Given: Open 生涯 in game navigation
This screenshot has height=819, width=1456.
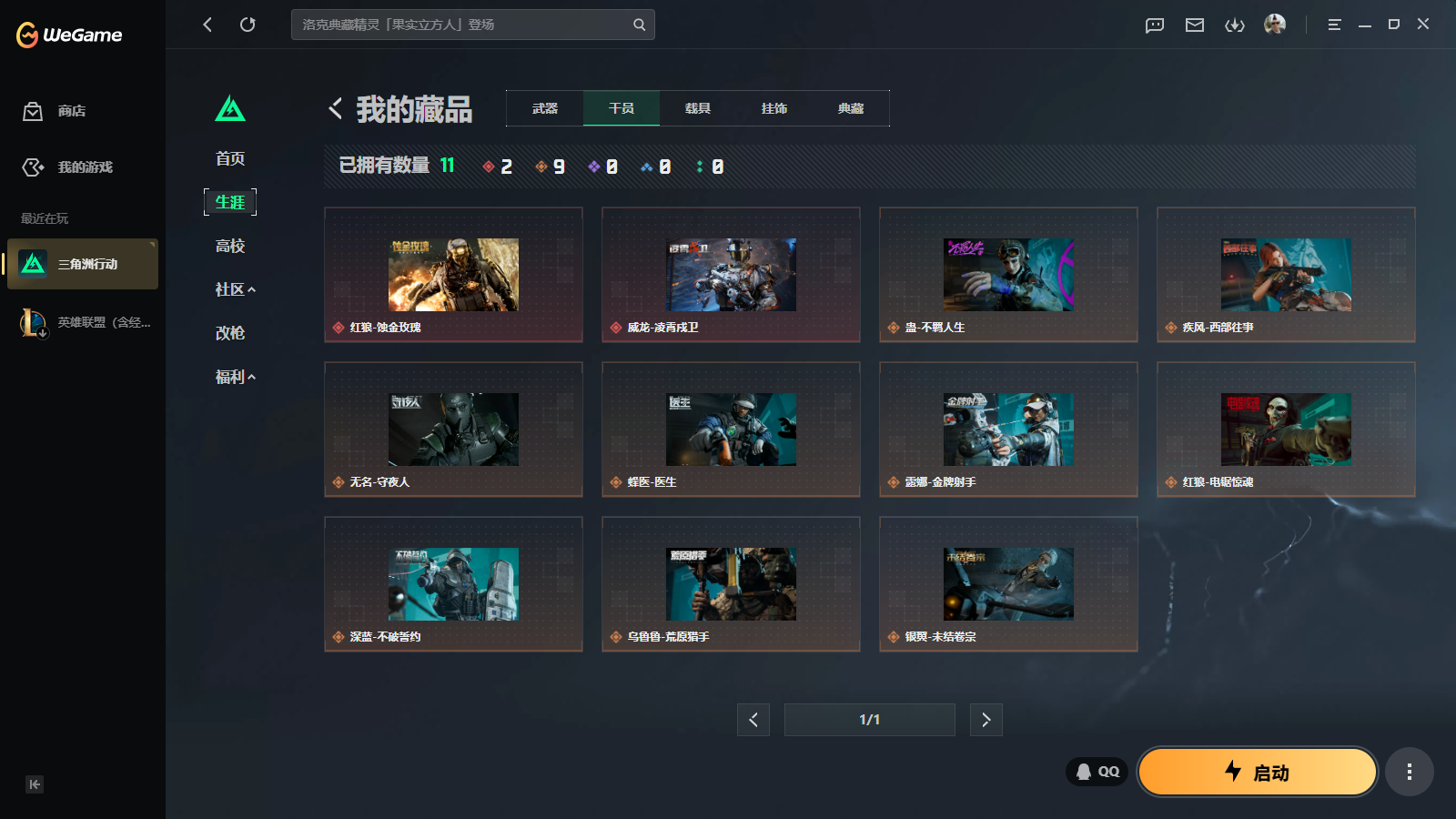Looking at the screenshot, I should pos(230,202).
